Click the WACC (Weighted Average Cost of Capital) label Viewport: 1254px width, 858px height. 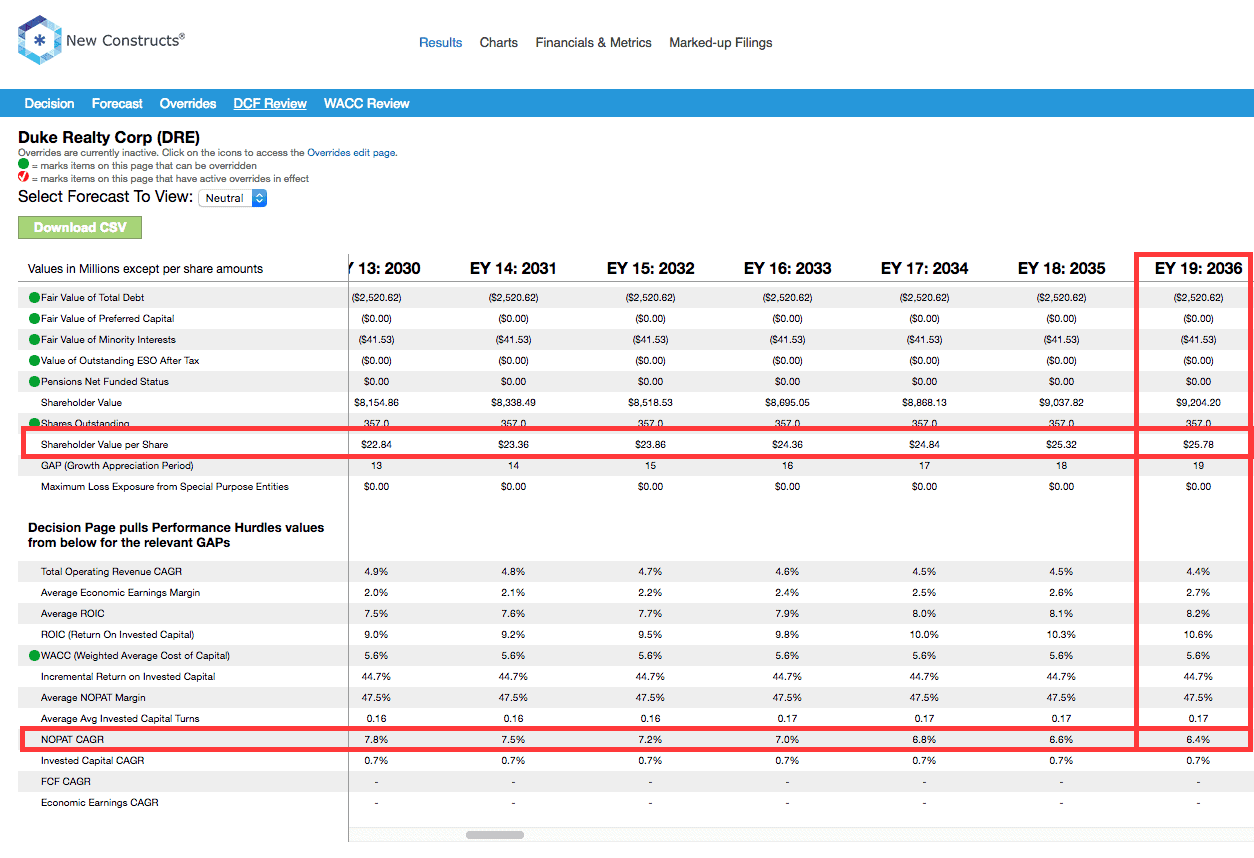[135, 655]
